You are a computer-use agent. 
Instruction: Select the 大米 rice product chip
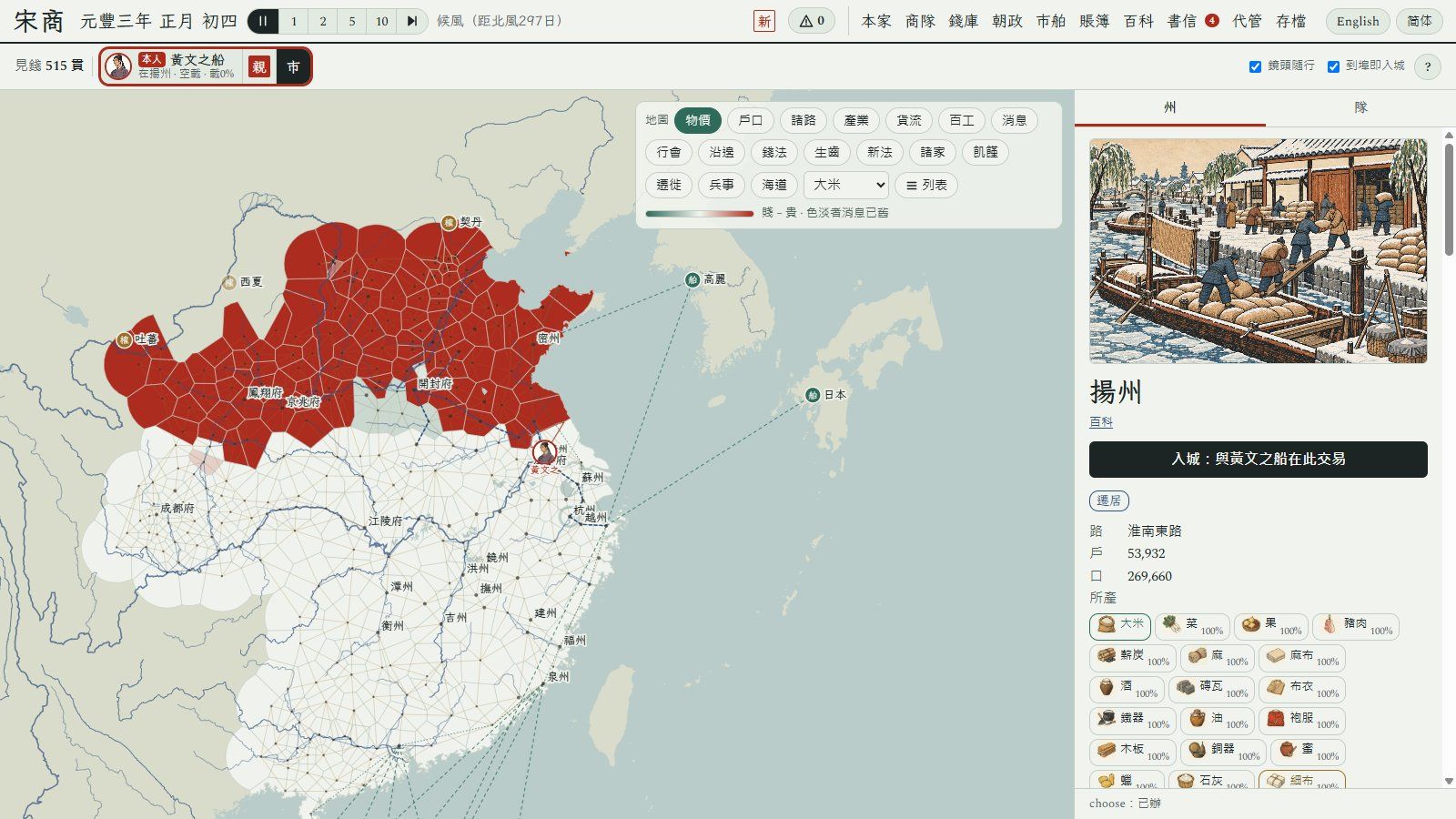(x=1120, y=625)
